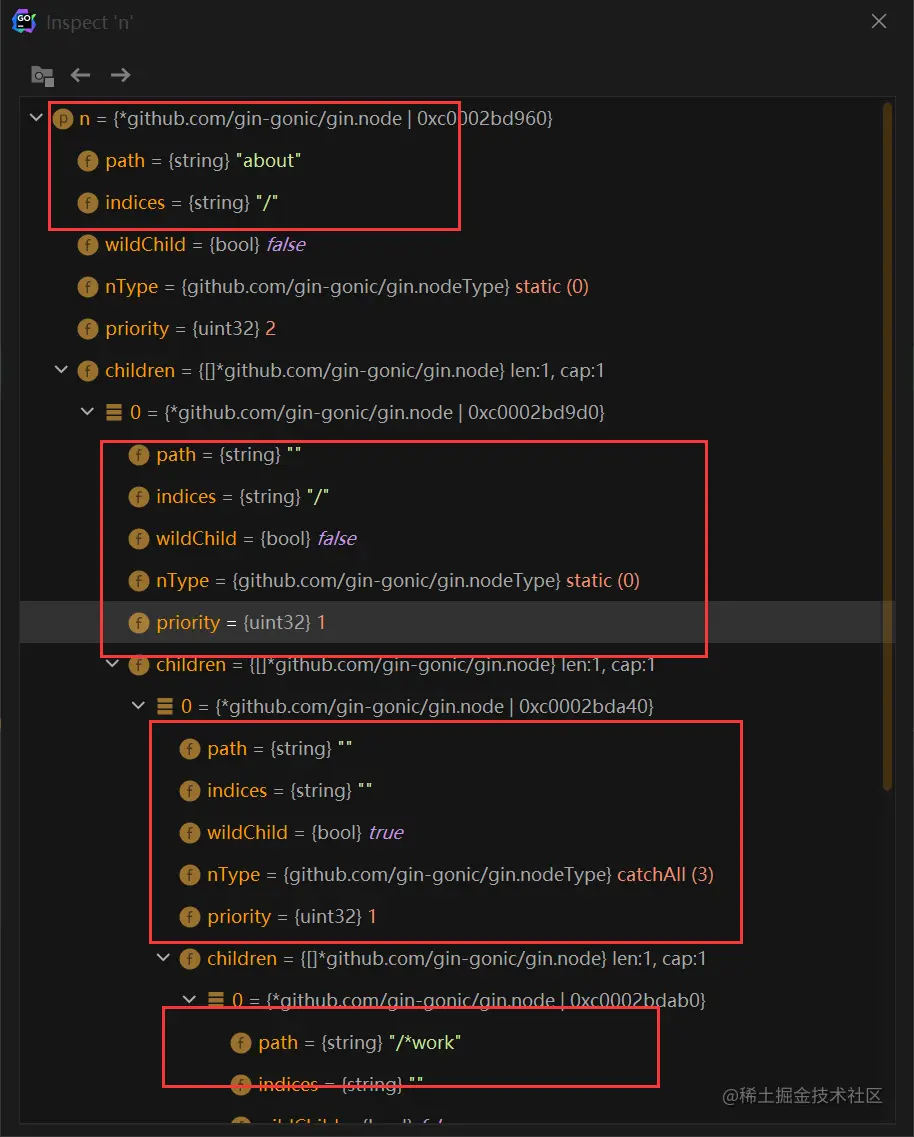Close the Inspect 'n' dialog
Image resolution: width=914 pixels, height=1137 pixels.
click(878, 21)
